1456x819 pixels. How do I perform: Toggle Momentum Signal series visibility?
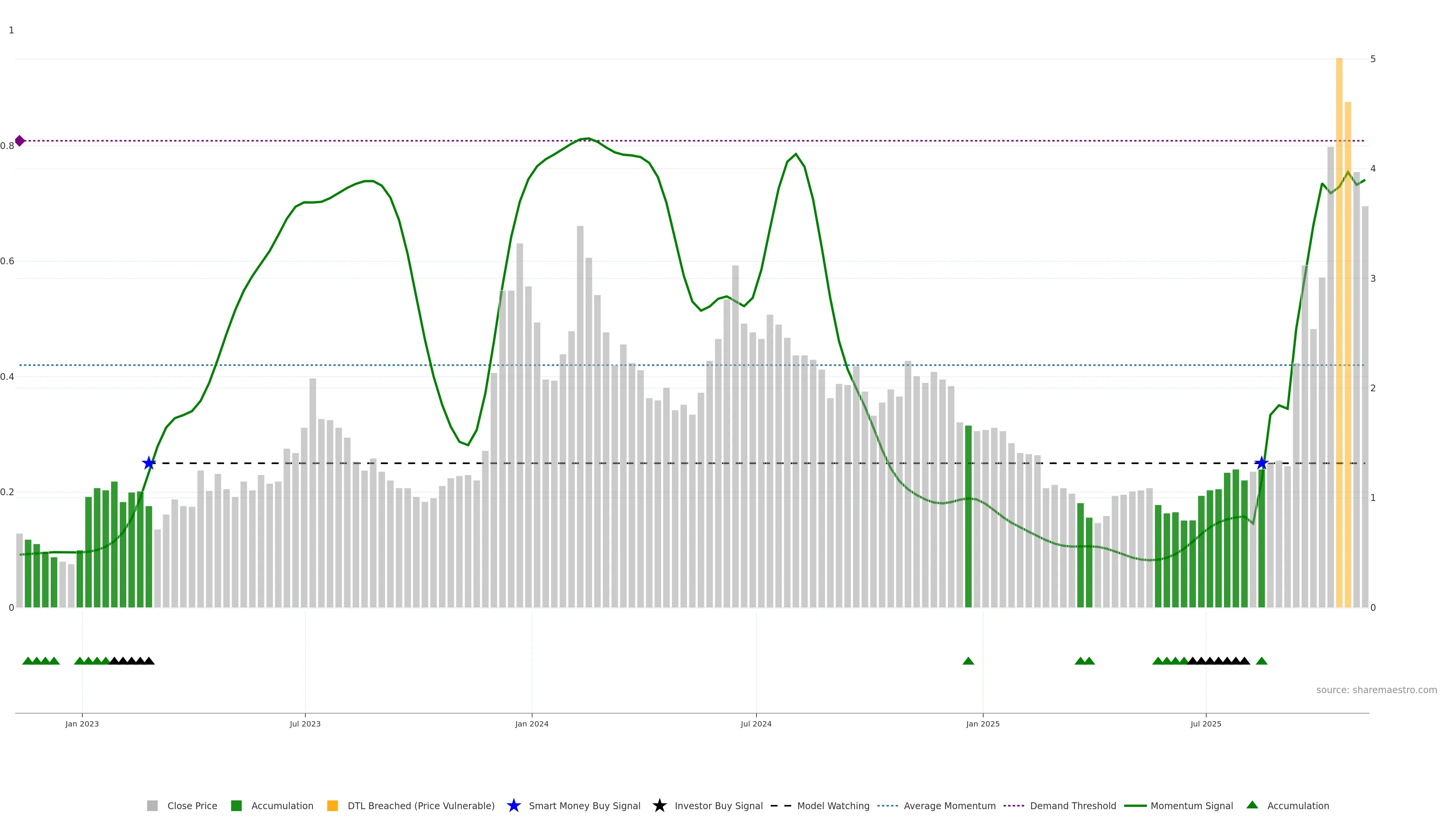(1191, 806)
